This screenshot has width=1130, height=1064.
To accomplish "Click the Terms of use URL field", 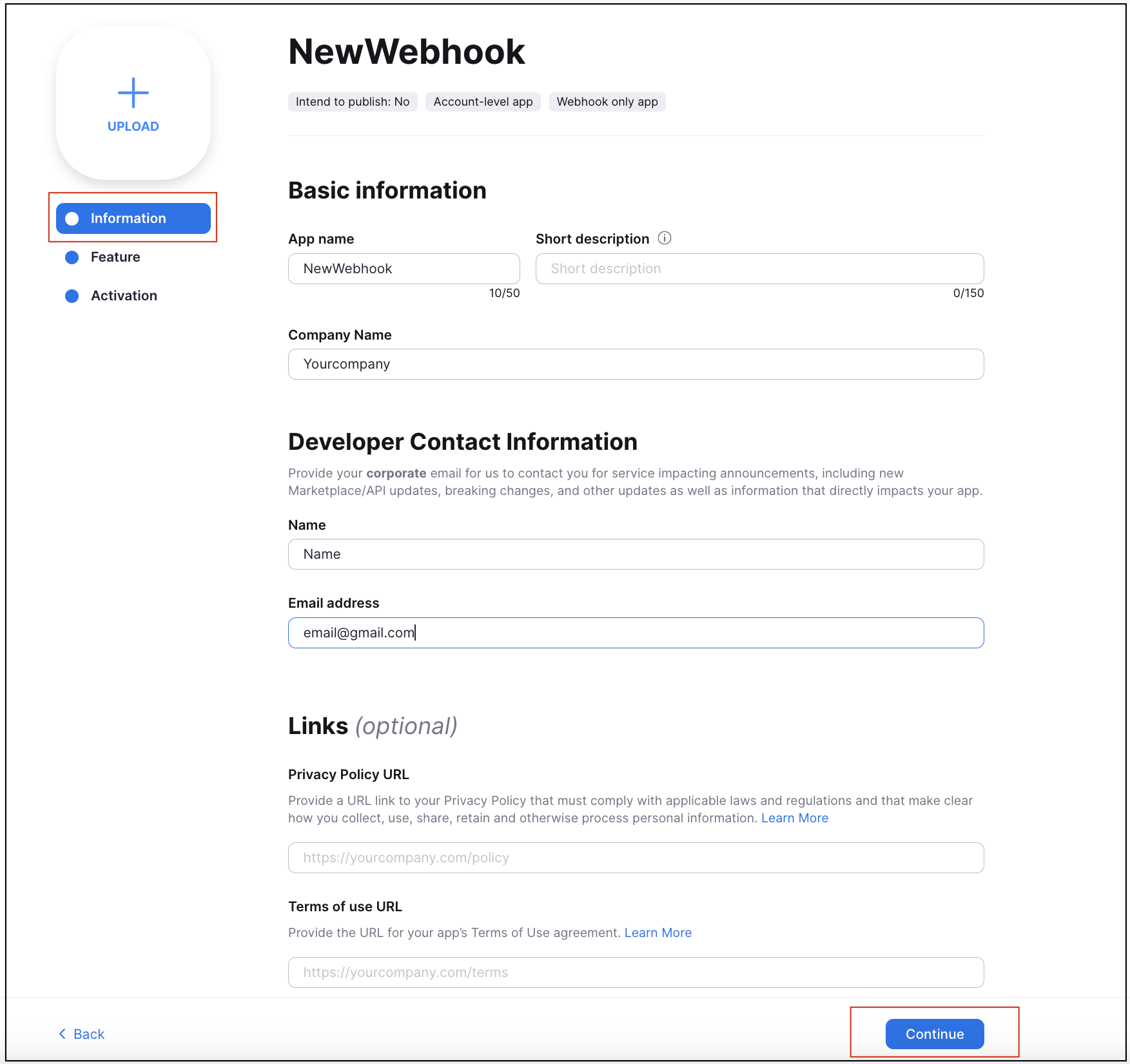I will 636,972.
